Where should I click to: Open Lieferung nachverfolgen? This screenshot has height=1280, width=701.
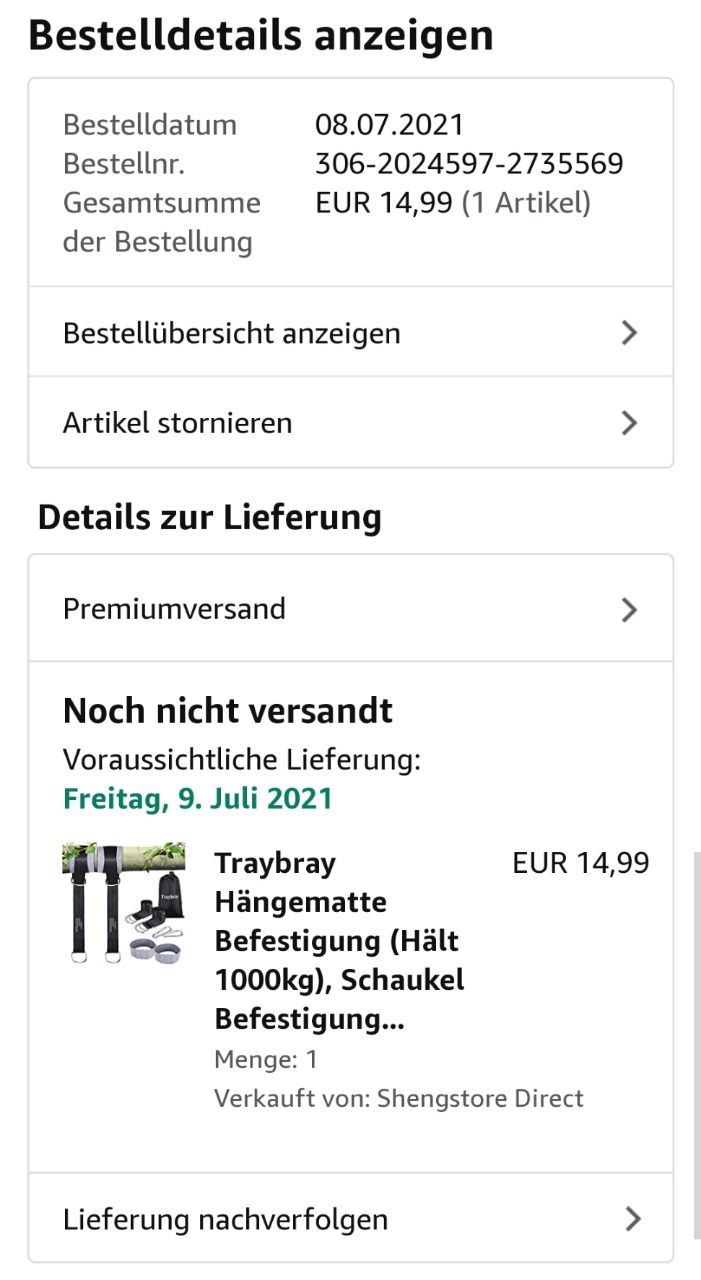tap(350, 1218)
